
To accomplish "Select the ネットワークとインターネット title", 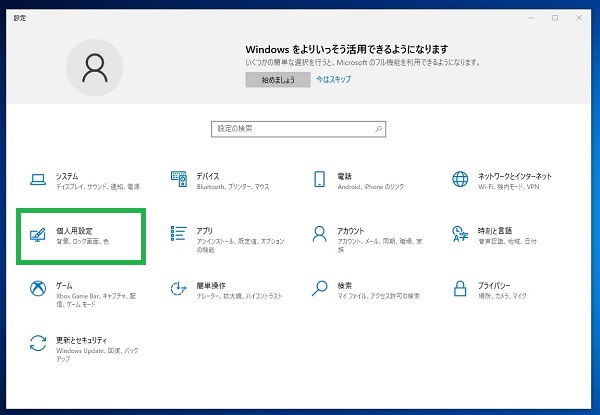I will (x=515, y=176).
